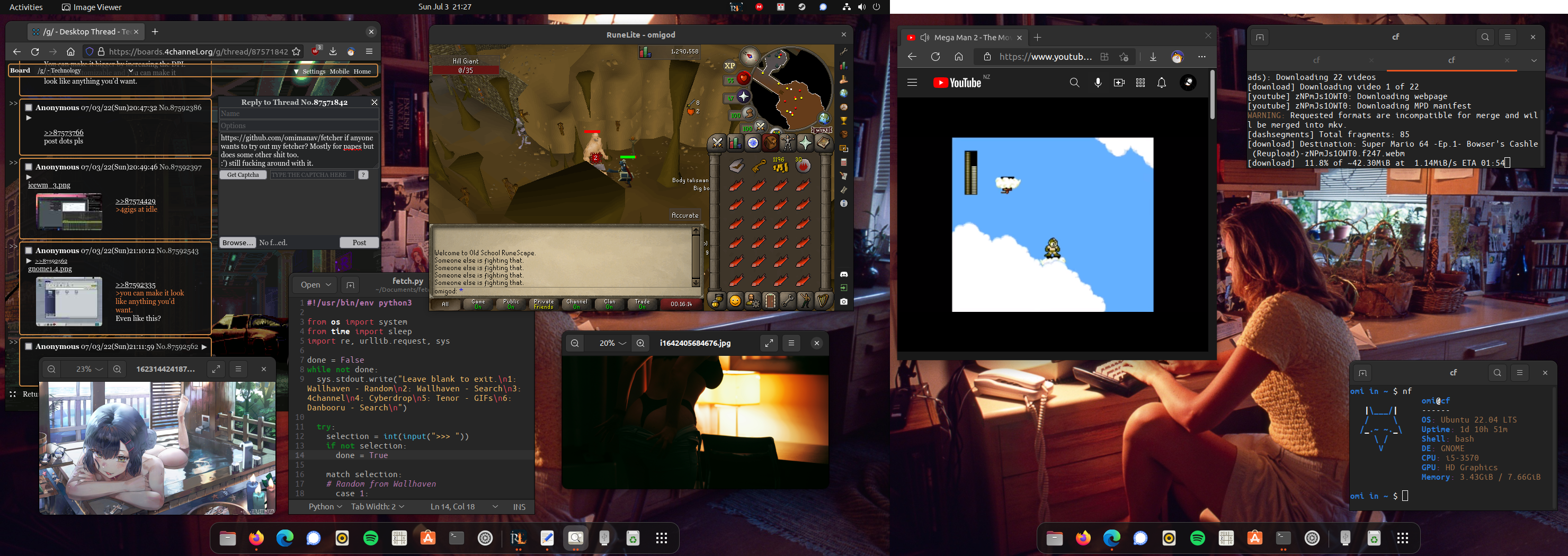Open the YouTube apps grid
Screen dimensions: 1568x556
(x=1141, y=83)
